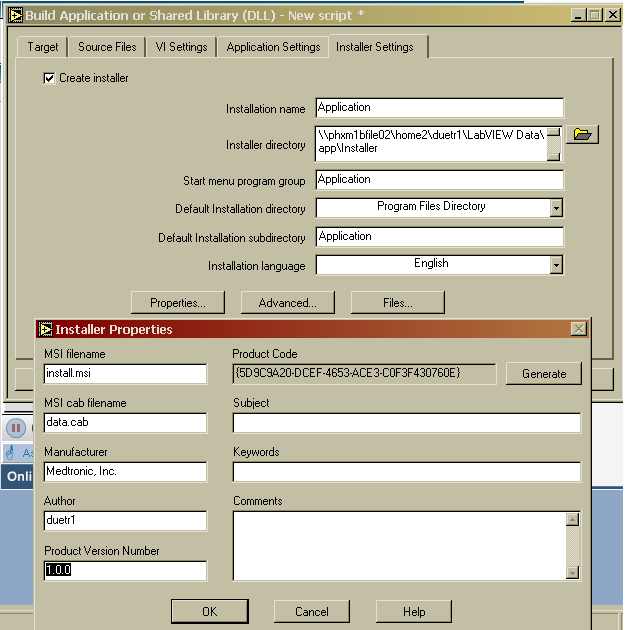640x630 pixels.
Task: Click the pause icon in the background window
Action: tap(16, 428)
